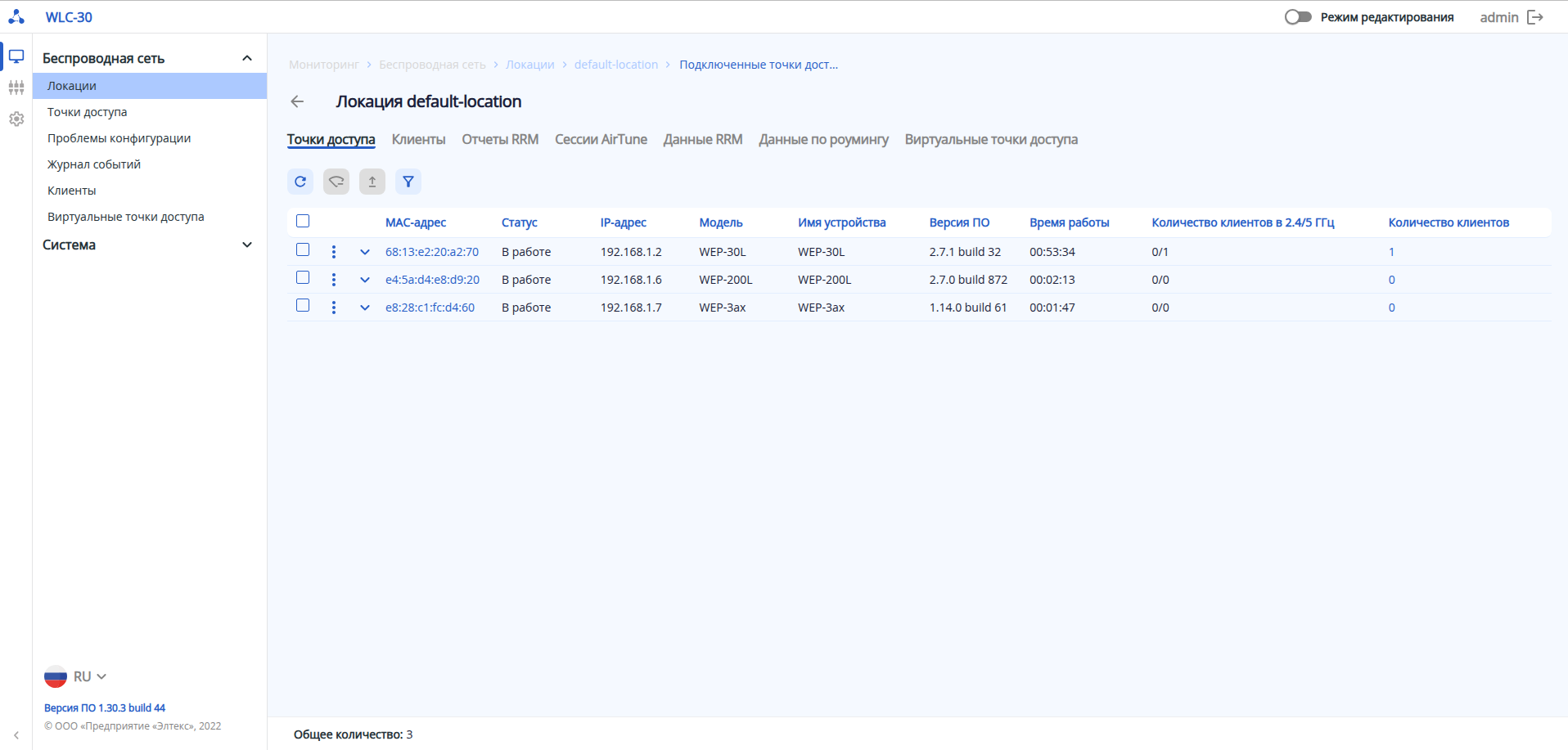Switch to the Сессии AirTune tab

click(601, 140)
